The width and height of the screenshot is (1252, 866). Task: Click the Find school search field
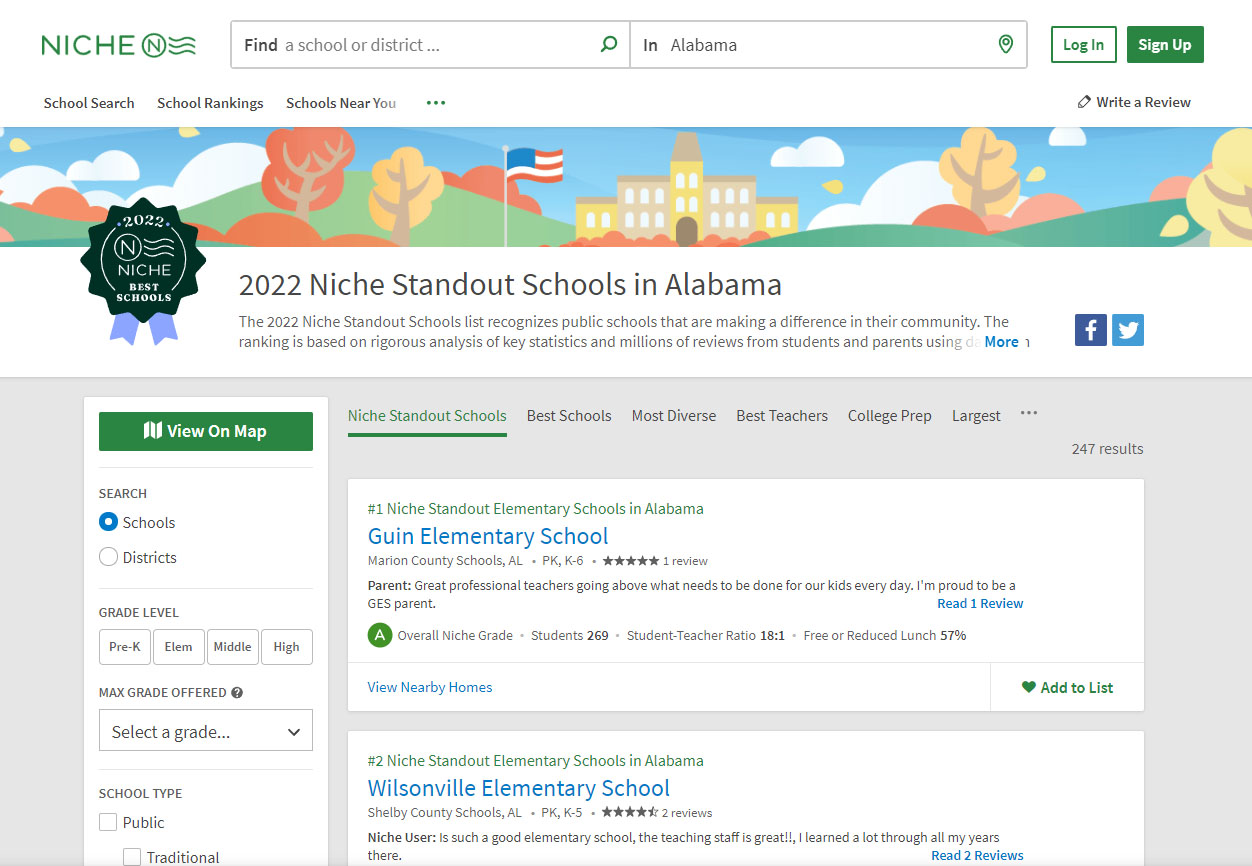(x=420, y=45)
